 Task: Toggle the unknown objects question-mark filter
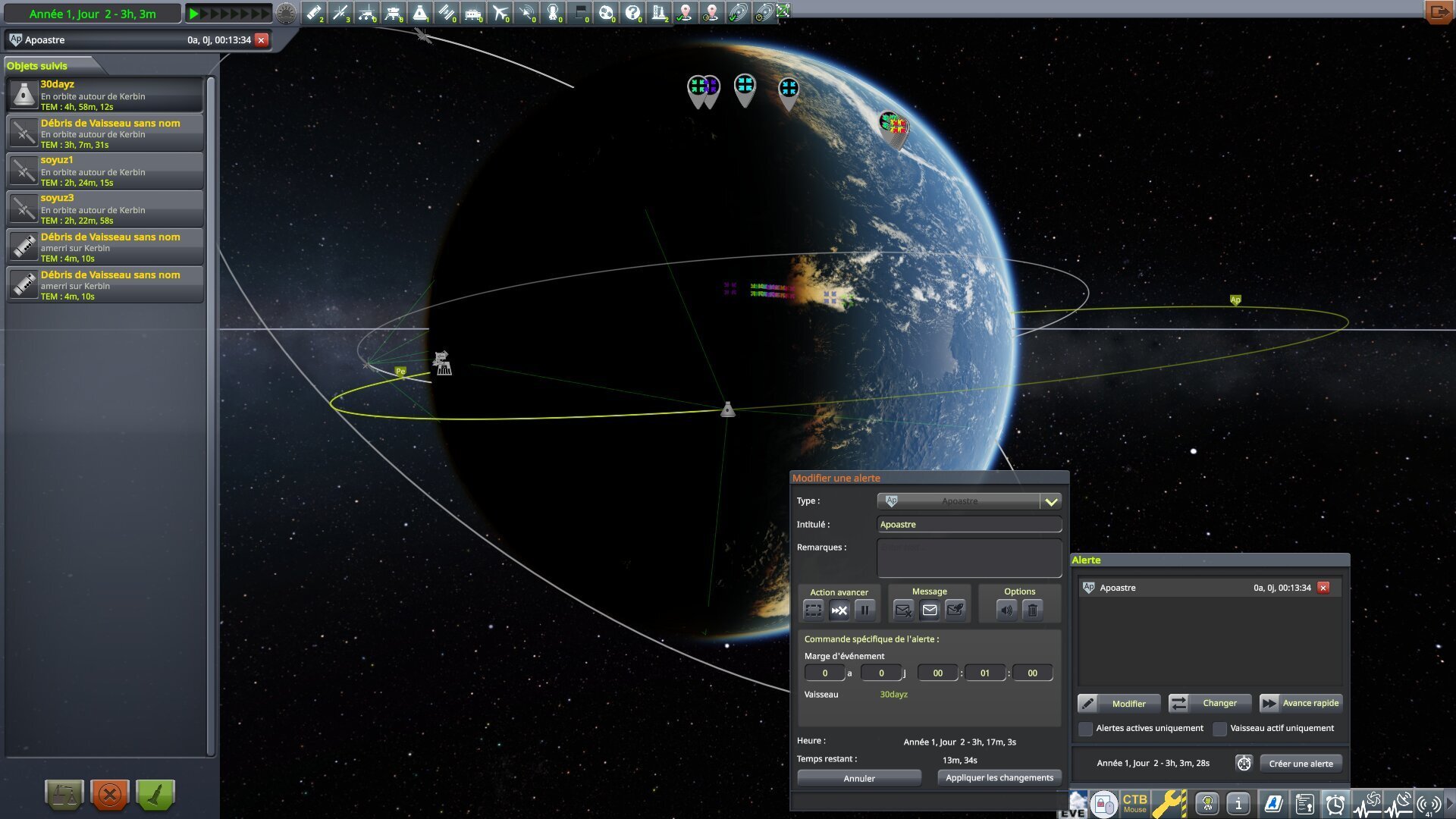632,13
